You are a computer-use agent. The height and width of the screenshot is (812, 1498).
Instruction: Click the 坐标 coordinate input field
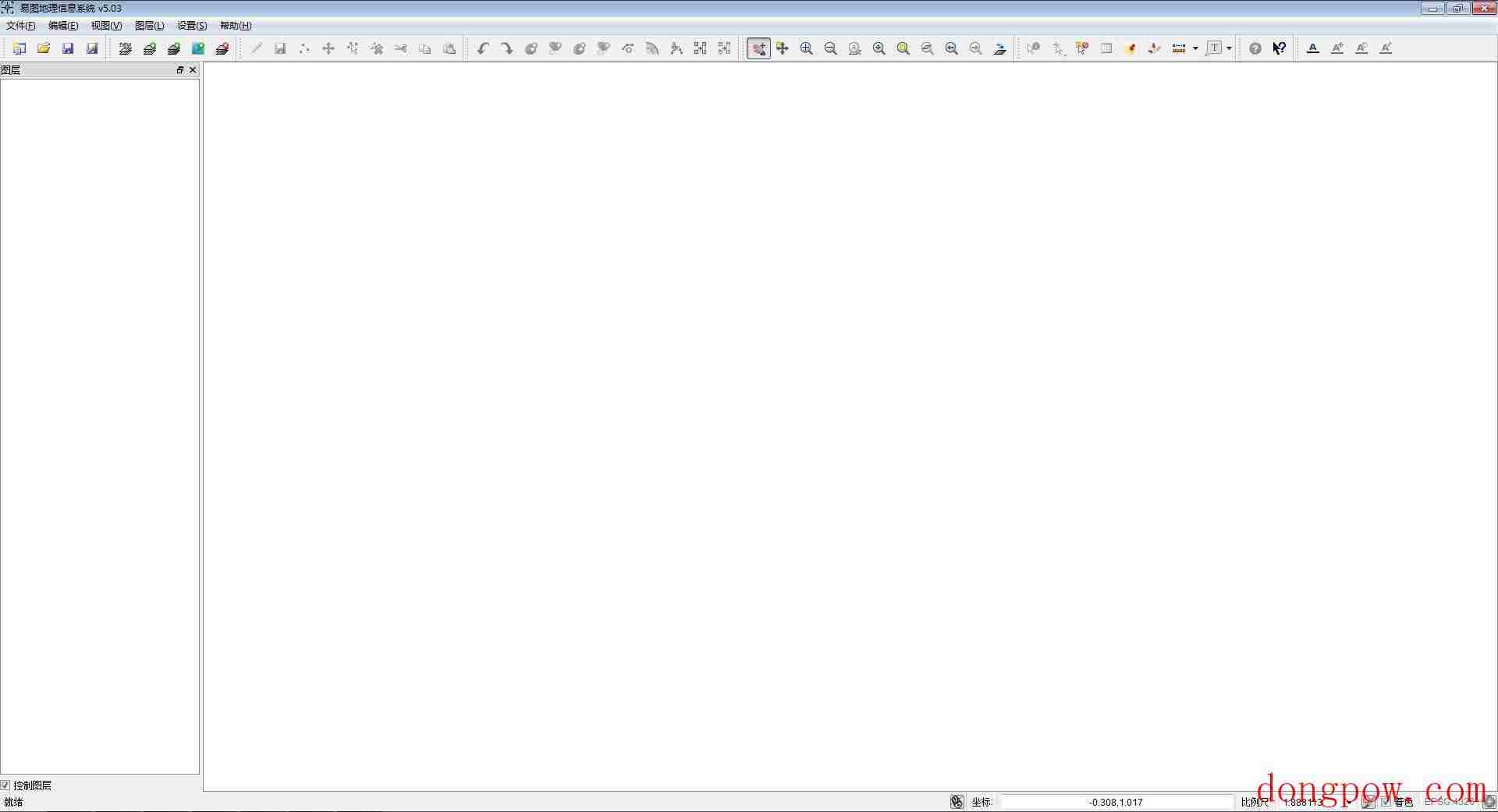coord(1116,802)
